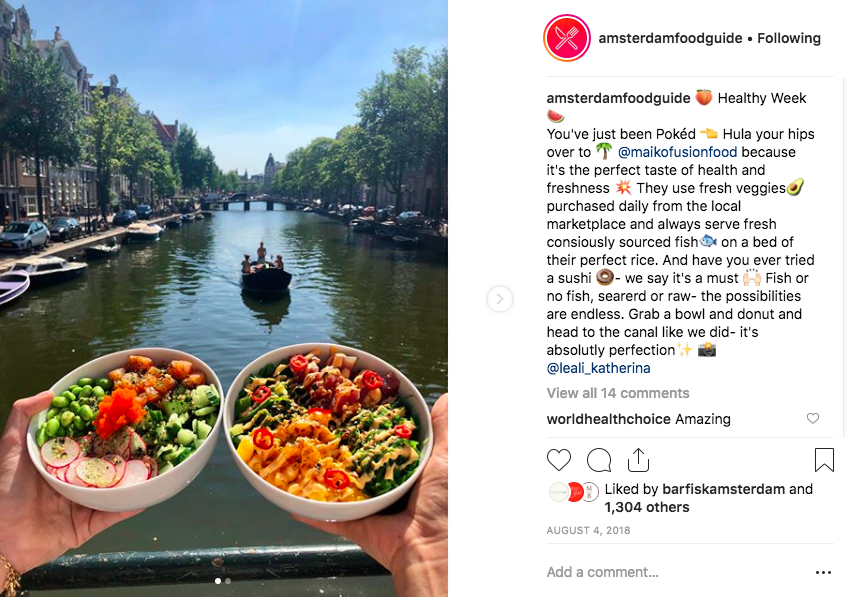Open barfiskamsterdam from the likes line

point(723,489)
